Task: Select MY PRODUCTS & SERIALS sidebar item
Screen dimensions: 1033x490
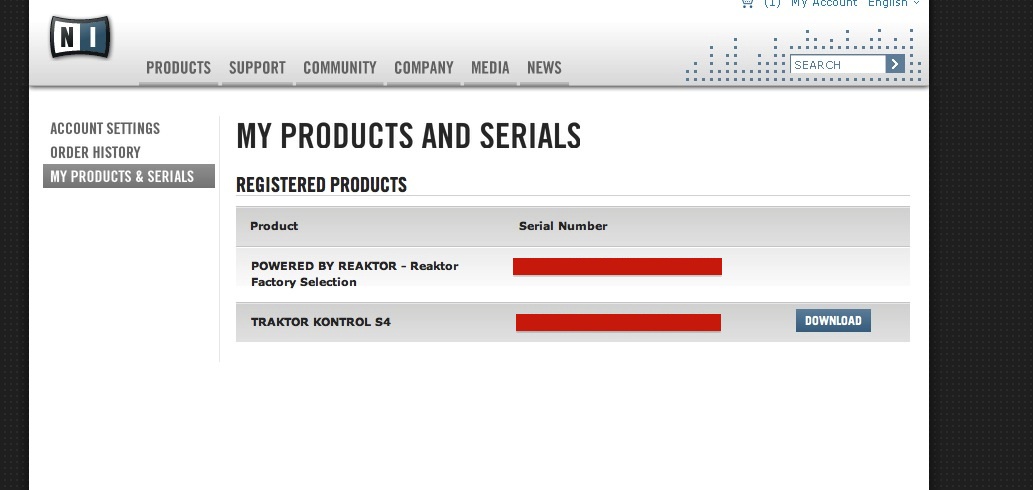Action: [x=129, y=176]
